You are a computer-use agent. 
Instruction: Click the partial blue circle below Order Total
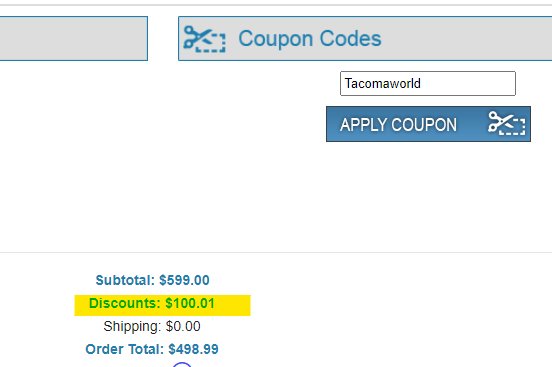(182, 364)
